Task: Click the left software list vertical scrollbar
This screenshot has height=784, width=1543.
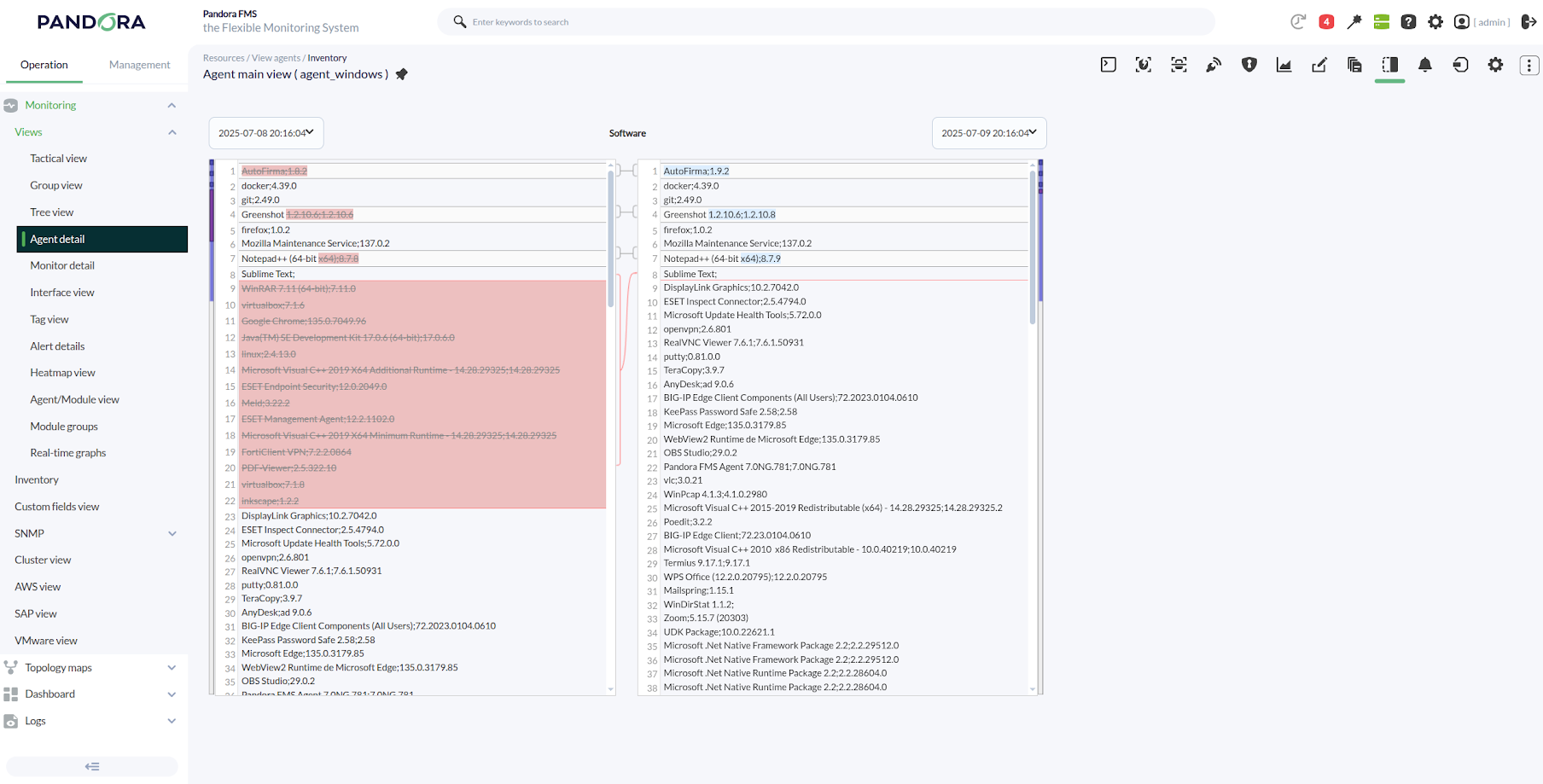Action: 610,239
